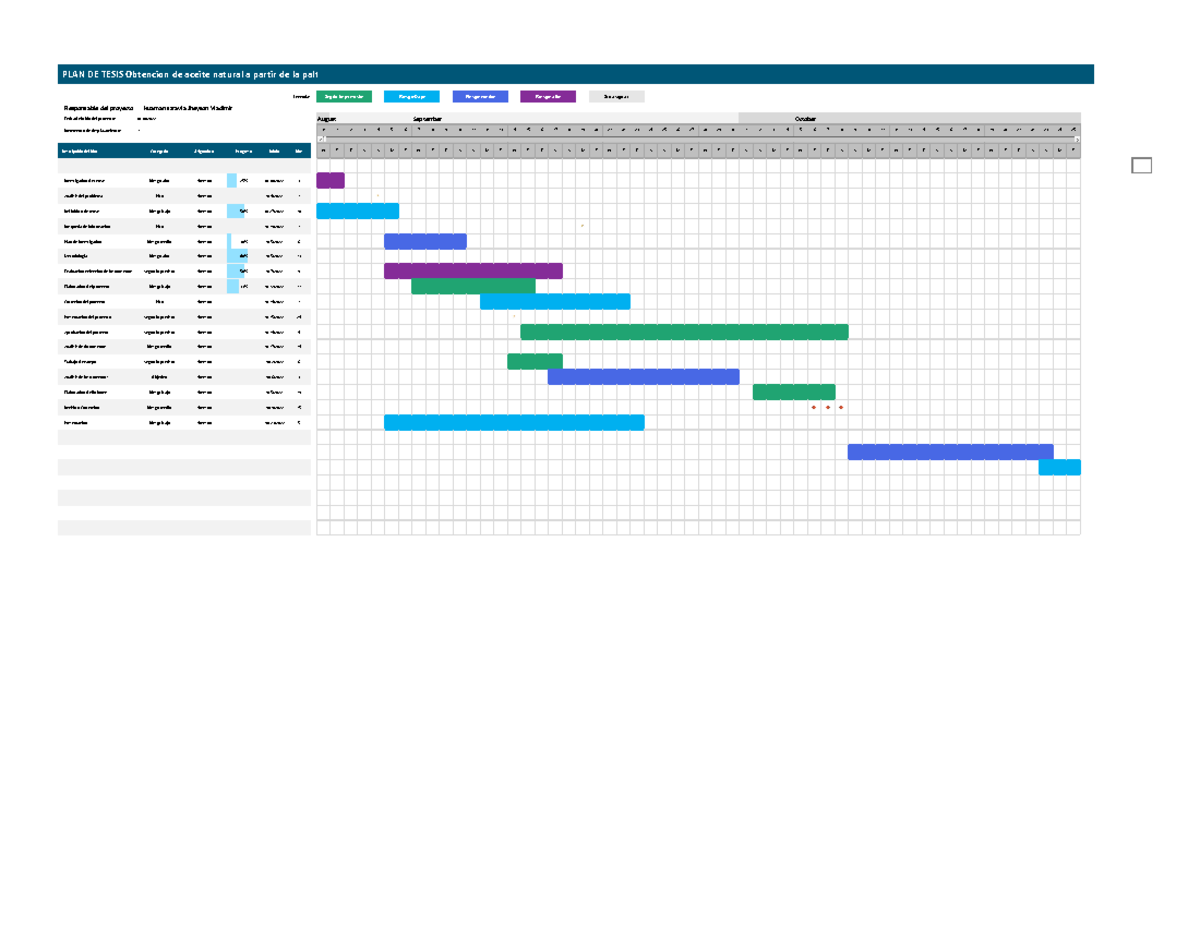Click the PLAN DE TESIS title banner
The height and width of the screenshot is (927, 1200).
[x=200, y=72]
